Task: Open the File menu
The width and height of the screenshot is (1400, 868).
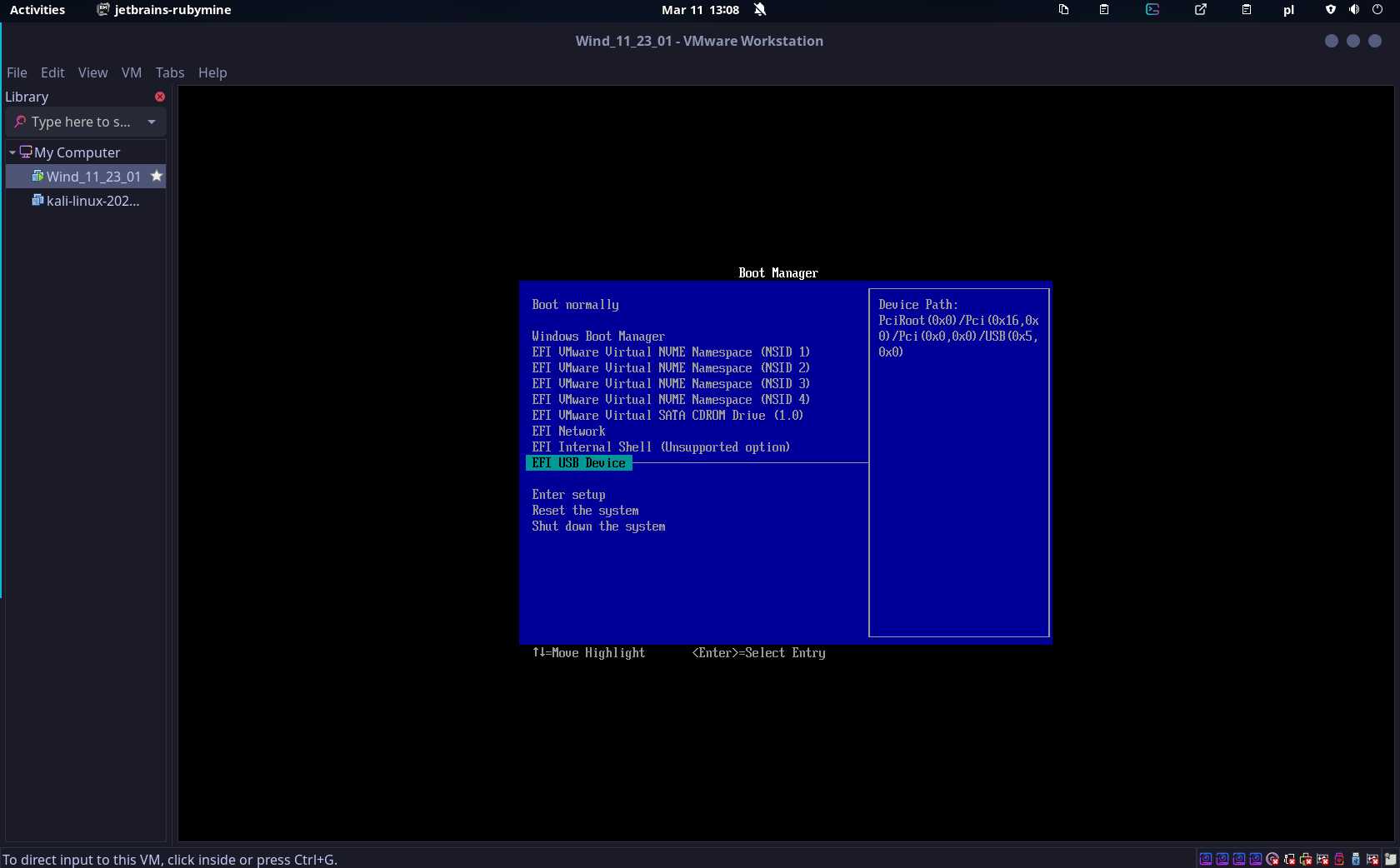Action: coord(17,72)
